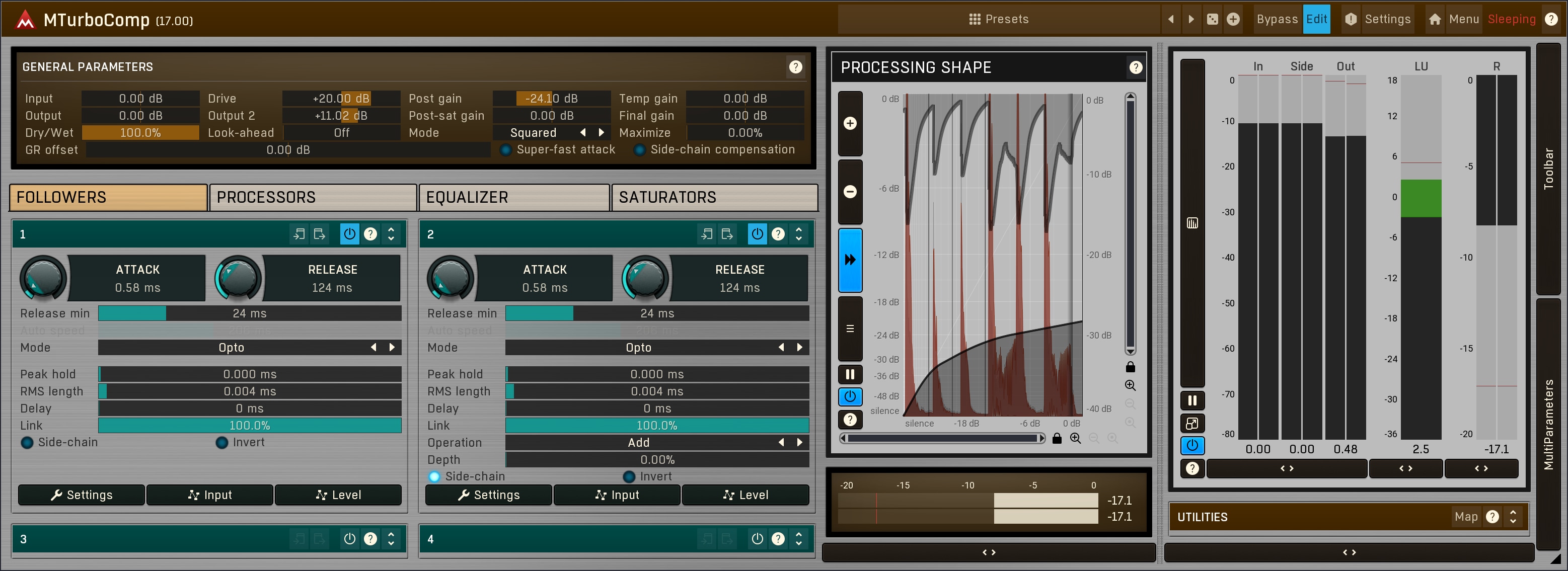Adjust the Dry/Wet slider

tap(140, 133)
